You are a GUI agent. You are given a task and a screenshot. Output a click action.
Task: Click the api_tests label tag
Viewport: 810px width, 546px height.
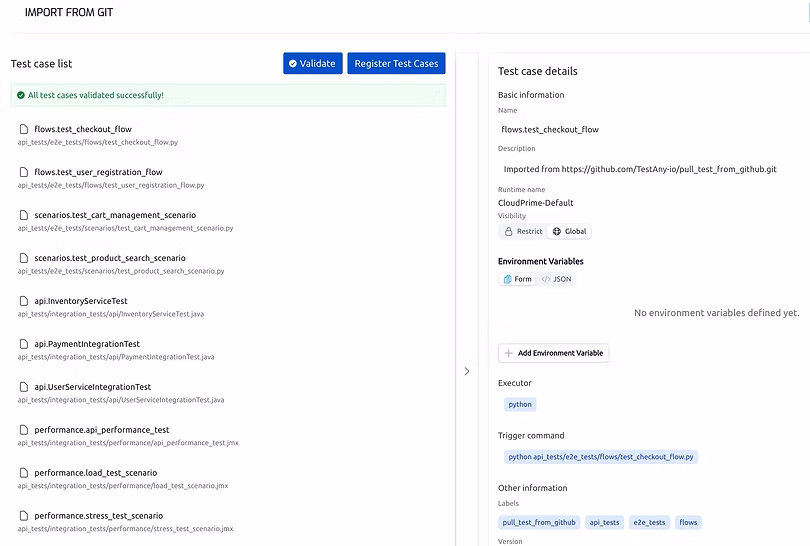coord(604,522)
